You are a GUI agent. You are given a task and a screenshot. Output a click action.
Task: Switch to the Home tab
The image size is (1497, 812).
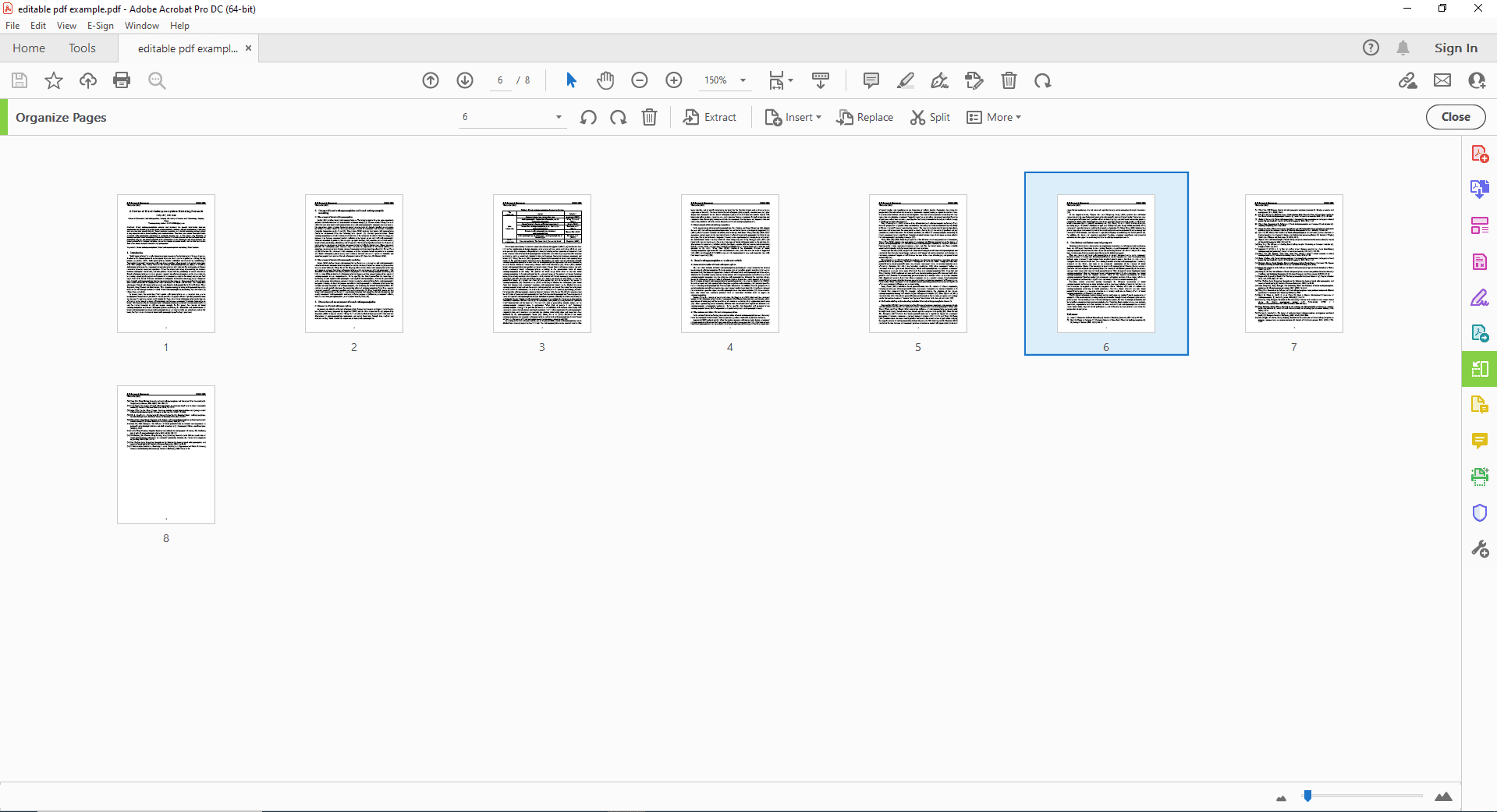[x=29, y=48]
